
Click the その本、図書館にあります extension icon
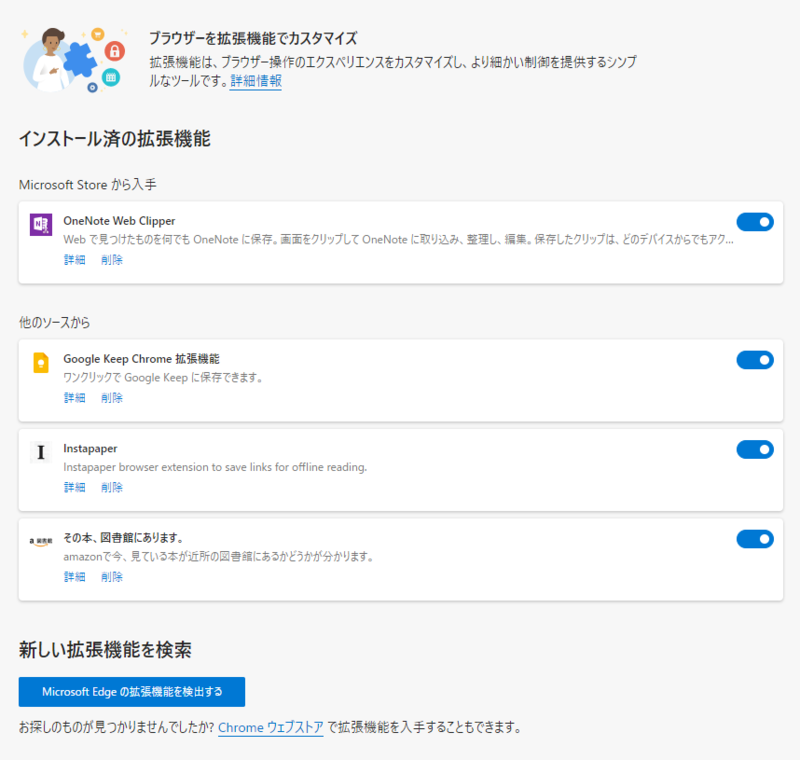tap(41, 541)
